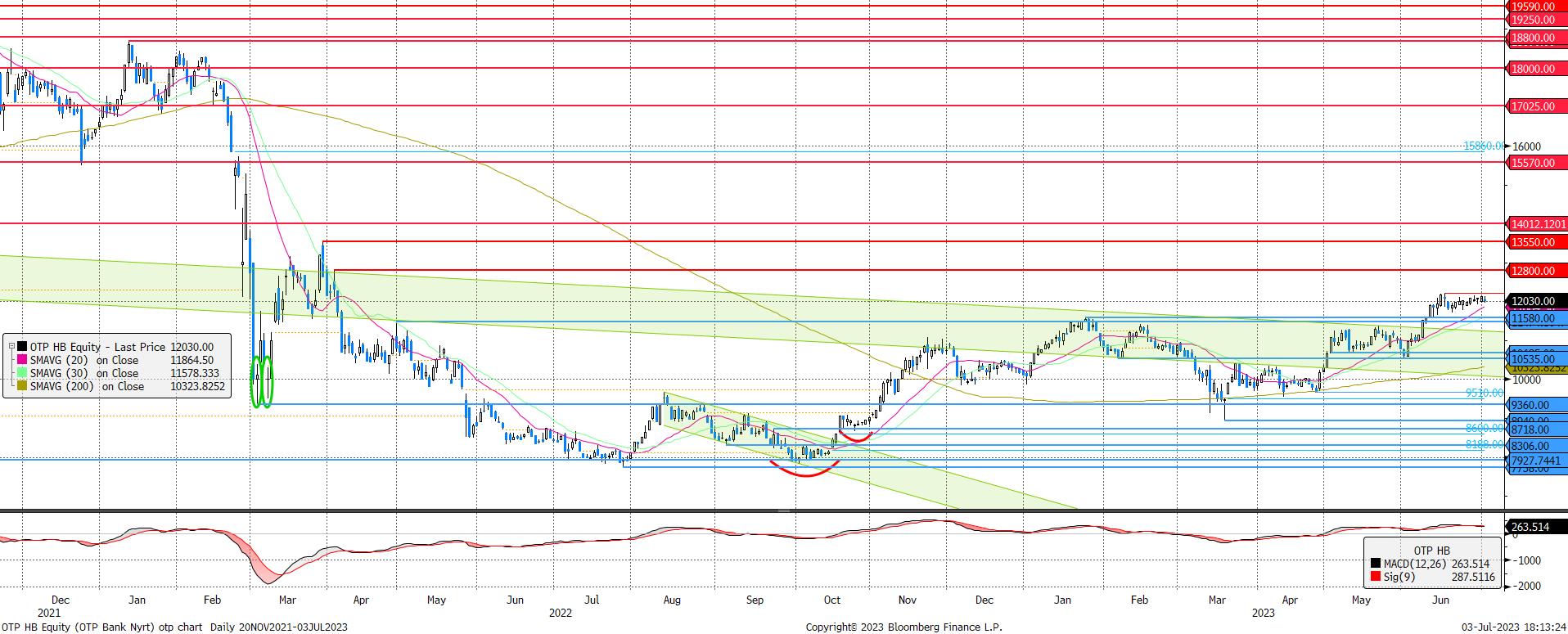Screen dimensions: 1568x634
Task: Click the light green SMAVG (30) swatch
Action: click(x=21, y=373)
